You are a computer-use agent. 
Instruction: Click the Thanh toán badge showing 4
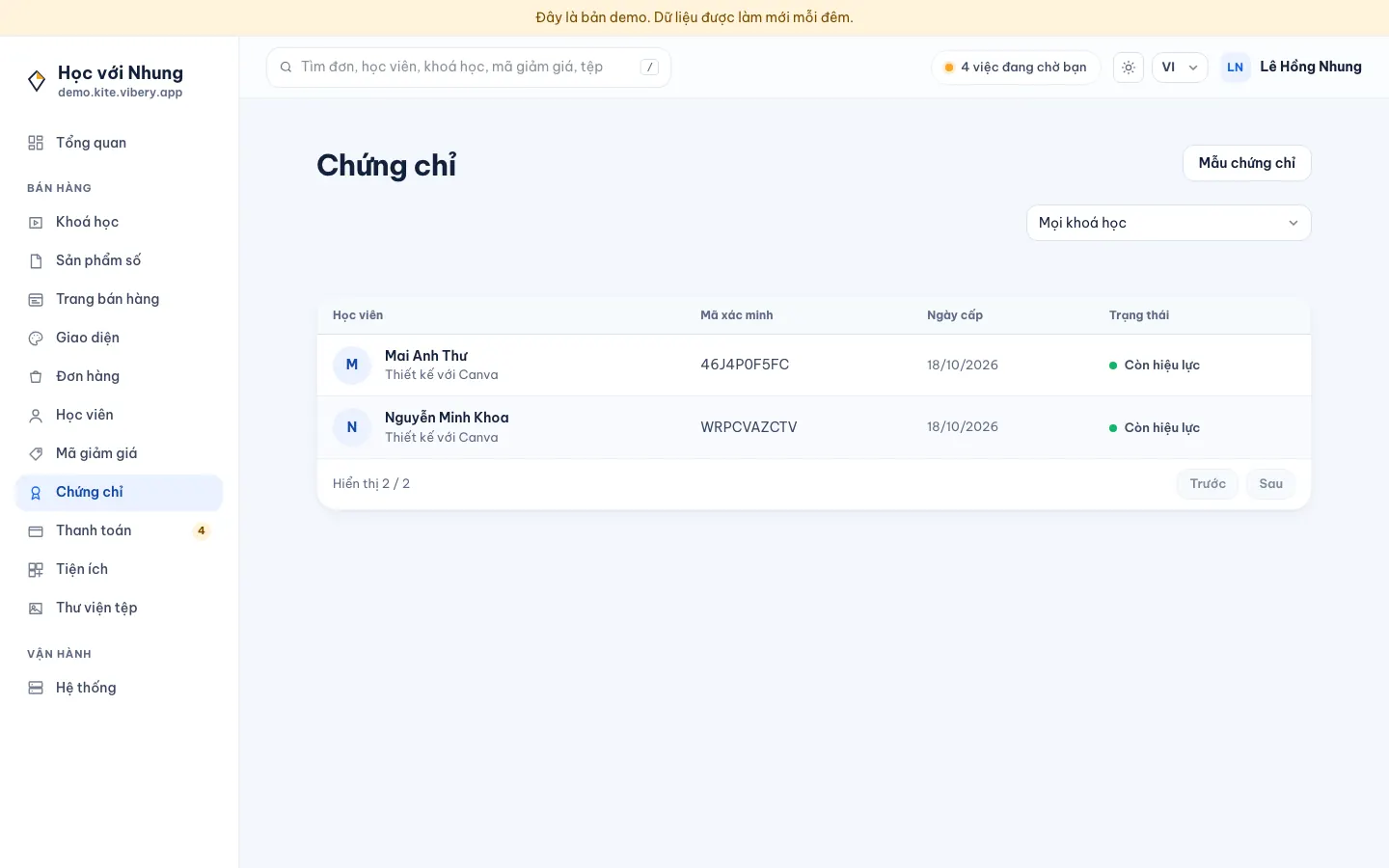(x=201, y=530)
